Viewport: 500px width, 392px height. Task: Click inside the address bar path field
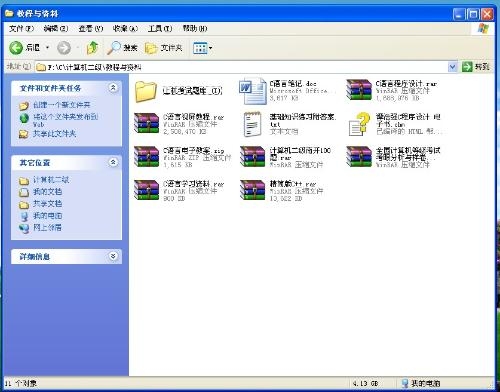click(x=242, y=67)
